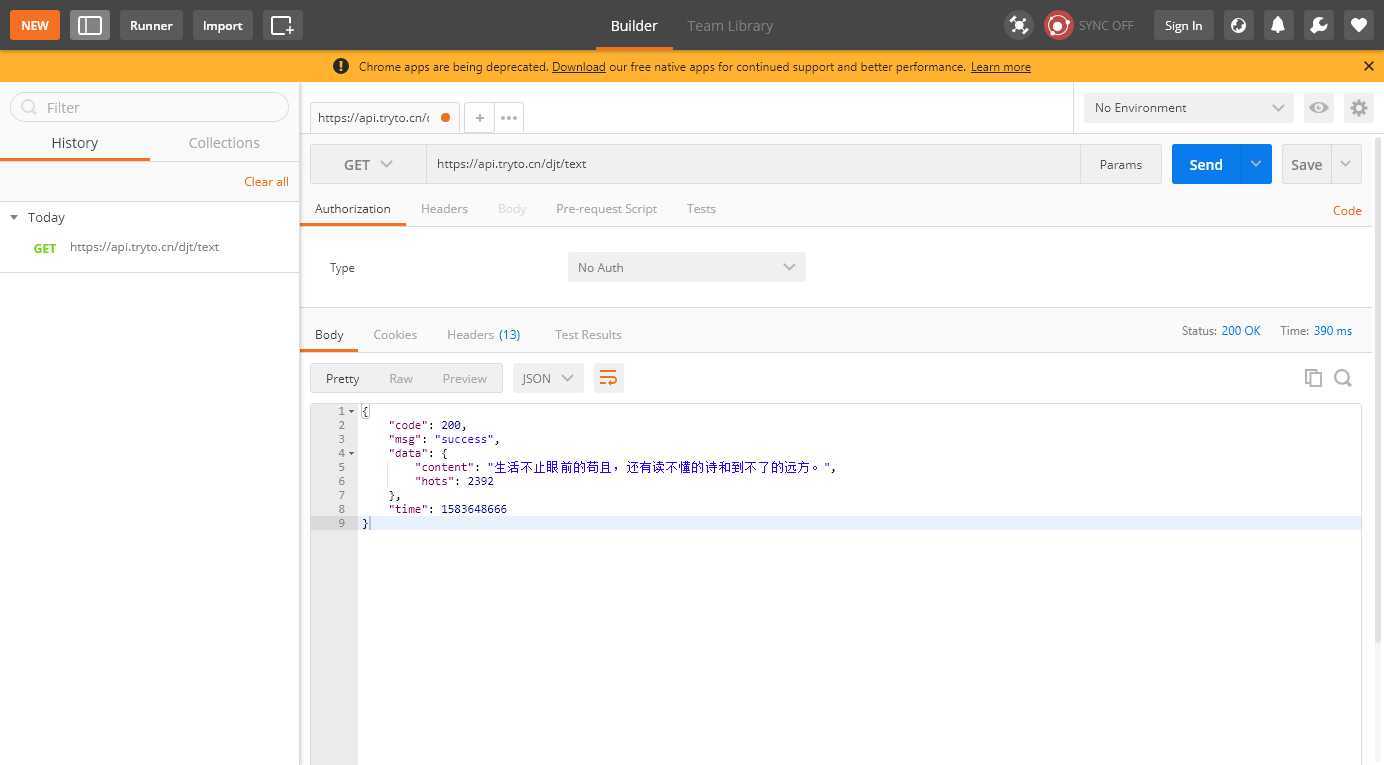1384x765 pixels.
Task: Collapse the data object fold arrow
Action: [x=351, y=453]
